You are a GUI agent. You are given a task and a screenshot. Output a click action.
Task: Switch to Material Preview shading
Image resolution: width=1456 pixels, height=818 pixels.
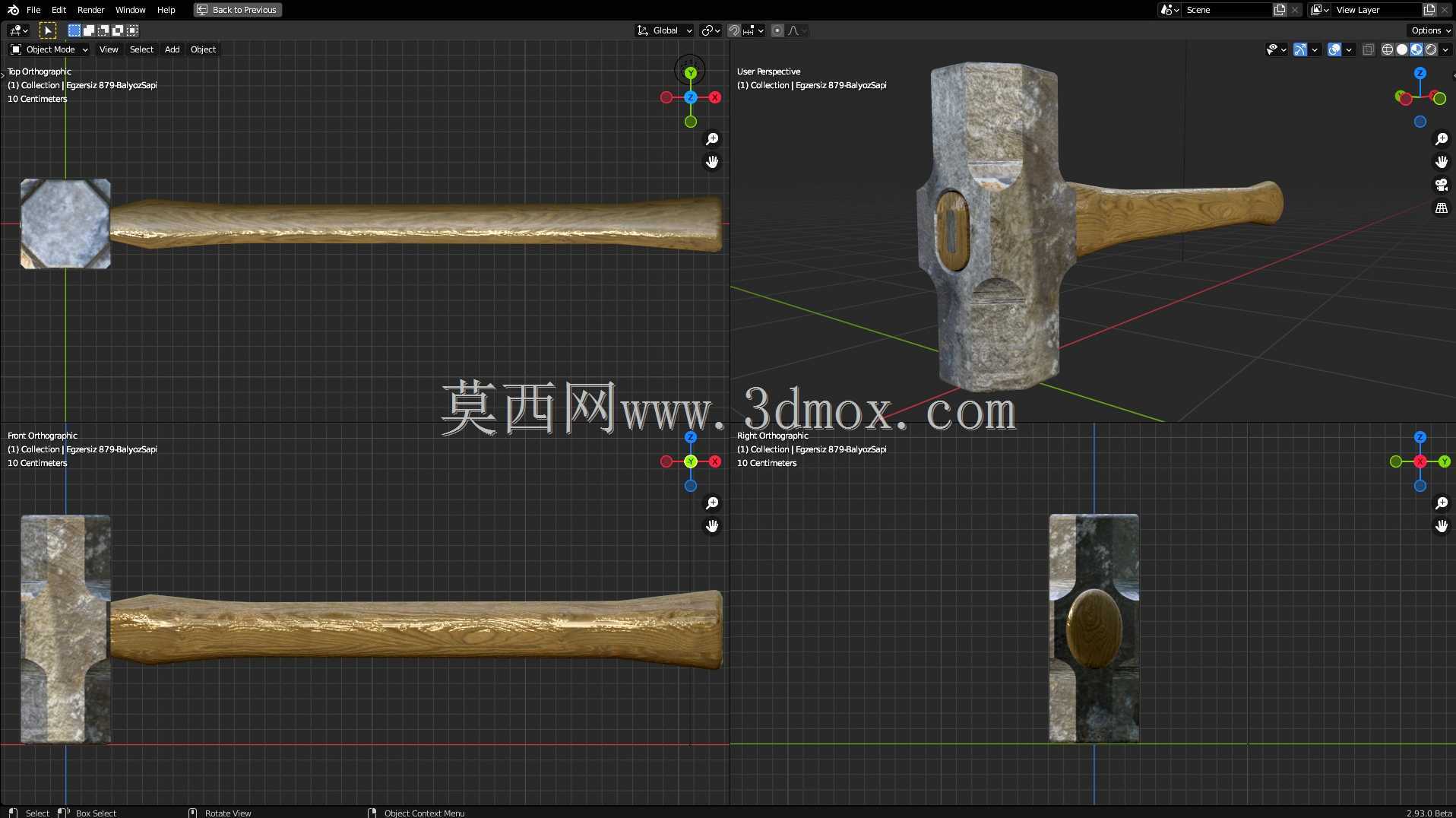[1416, 49]
